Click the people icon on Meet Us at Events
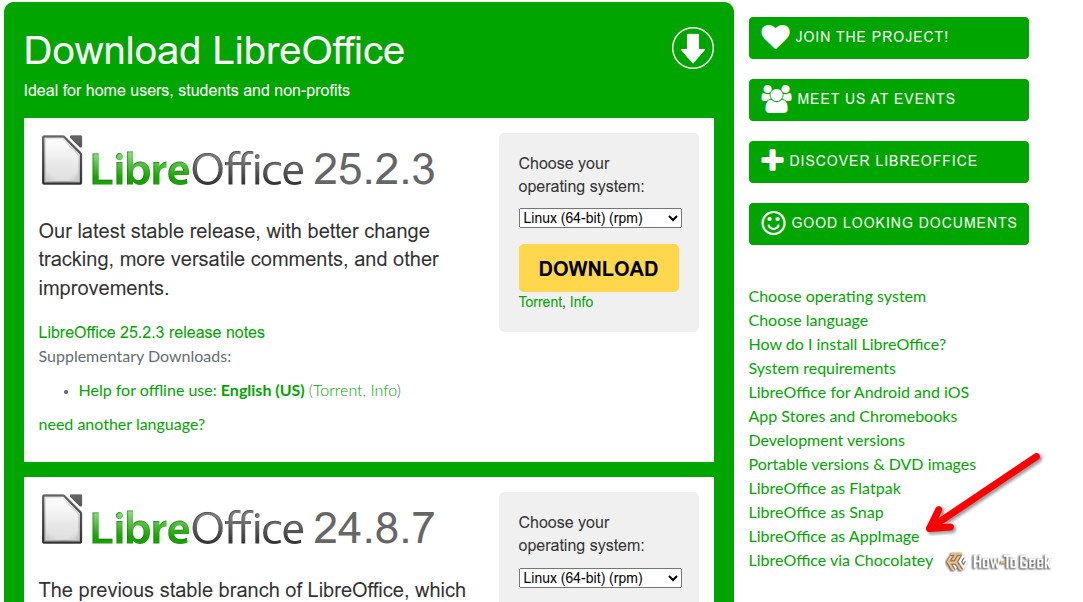The image size is (1083, 602). click(776, 99)
